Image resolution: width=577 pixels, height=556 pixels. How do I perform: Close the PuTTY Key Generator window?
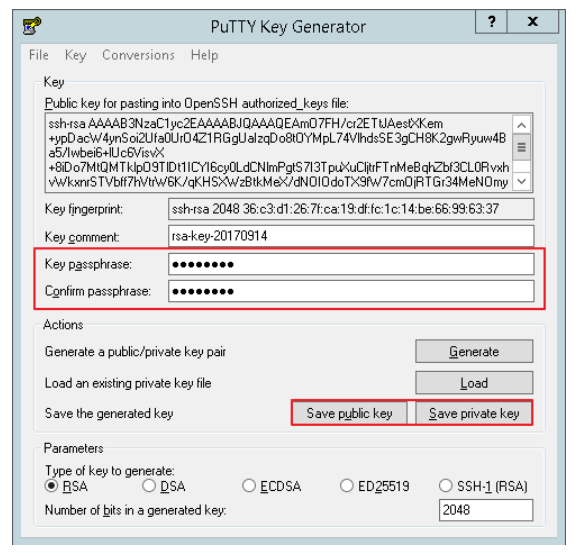click(x=532, y=22)
